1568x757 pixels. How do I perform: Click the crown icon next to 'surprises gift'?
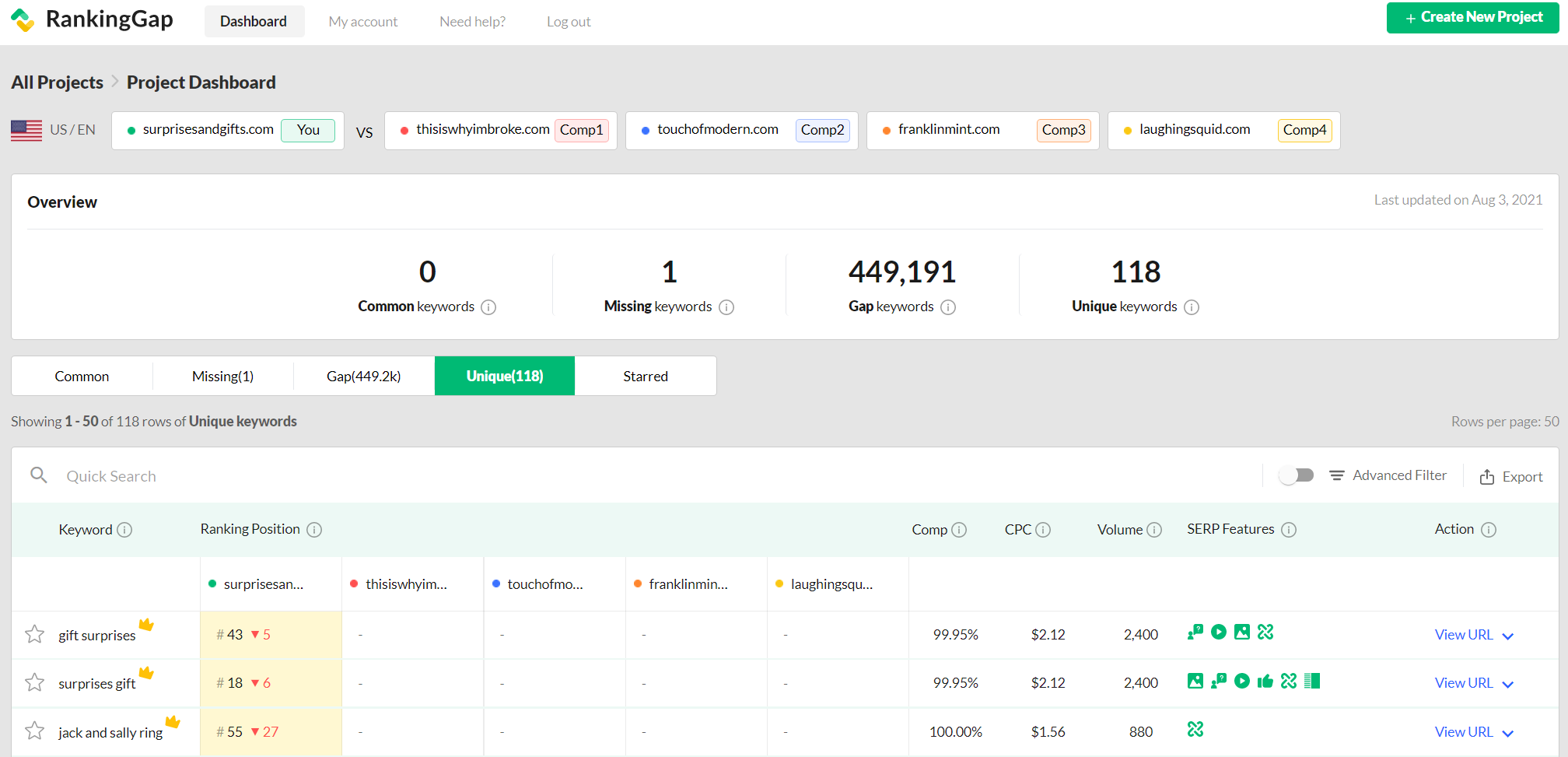pos(146,672)
